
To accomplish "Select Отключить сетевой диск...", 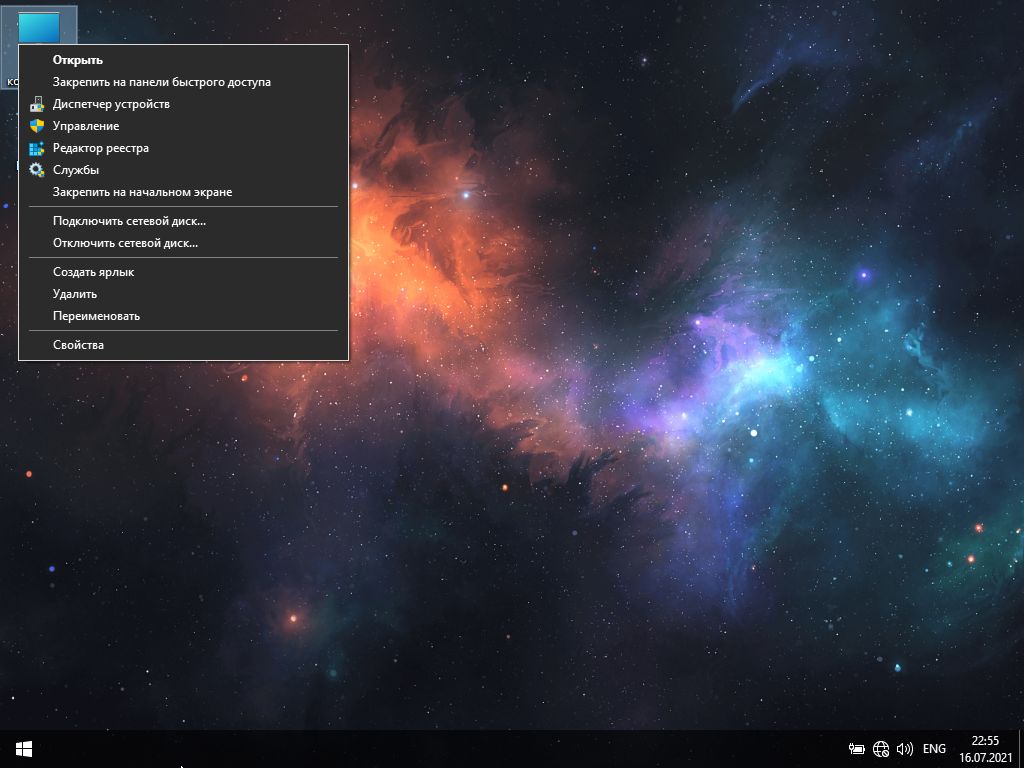I will tap(125, 243).
